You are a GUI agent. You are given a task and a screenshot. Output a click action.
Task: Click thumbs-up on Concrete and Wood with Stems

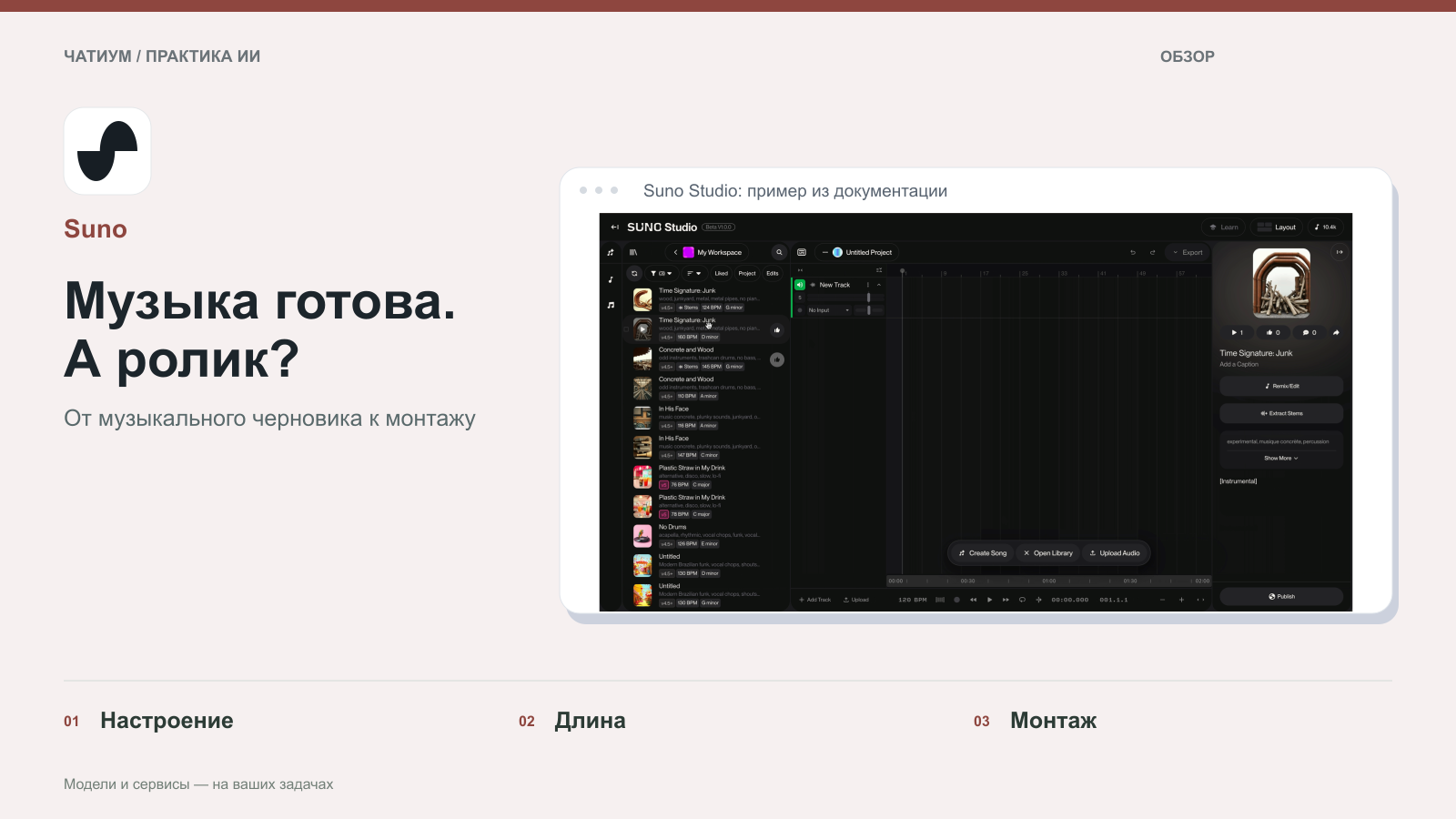pos(777,359)
